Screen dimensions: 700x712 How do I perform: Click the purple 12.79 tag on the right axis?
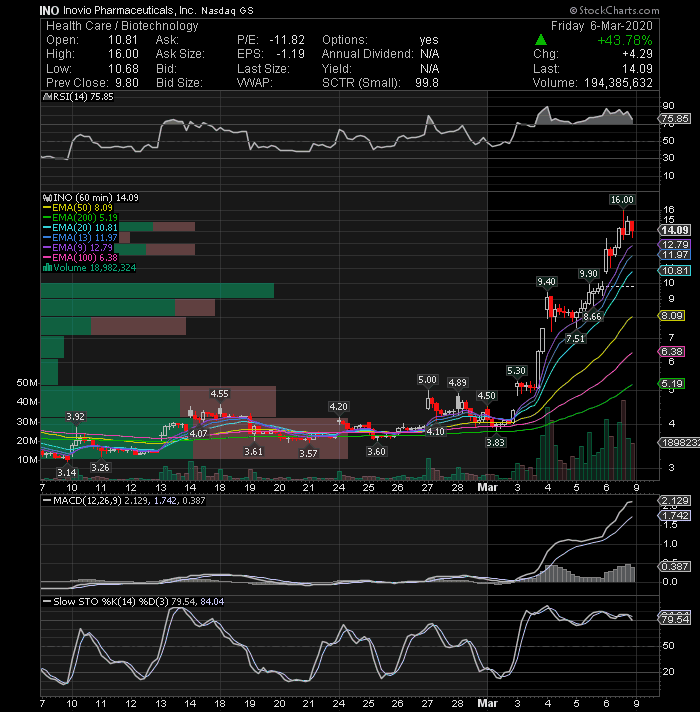coord(675,244)
